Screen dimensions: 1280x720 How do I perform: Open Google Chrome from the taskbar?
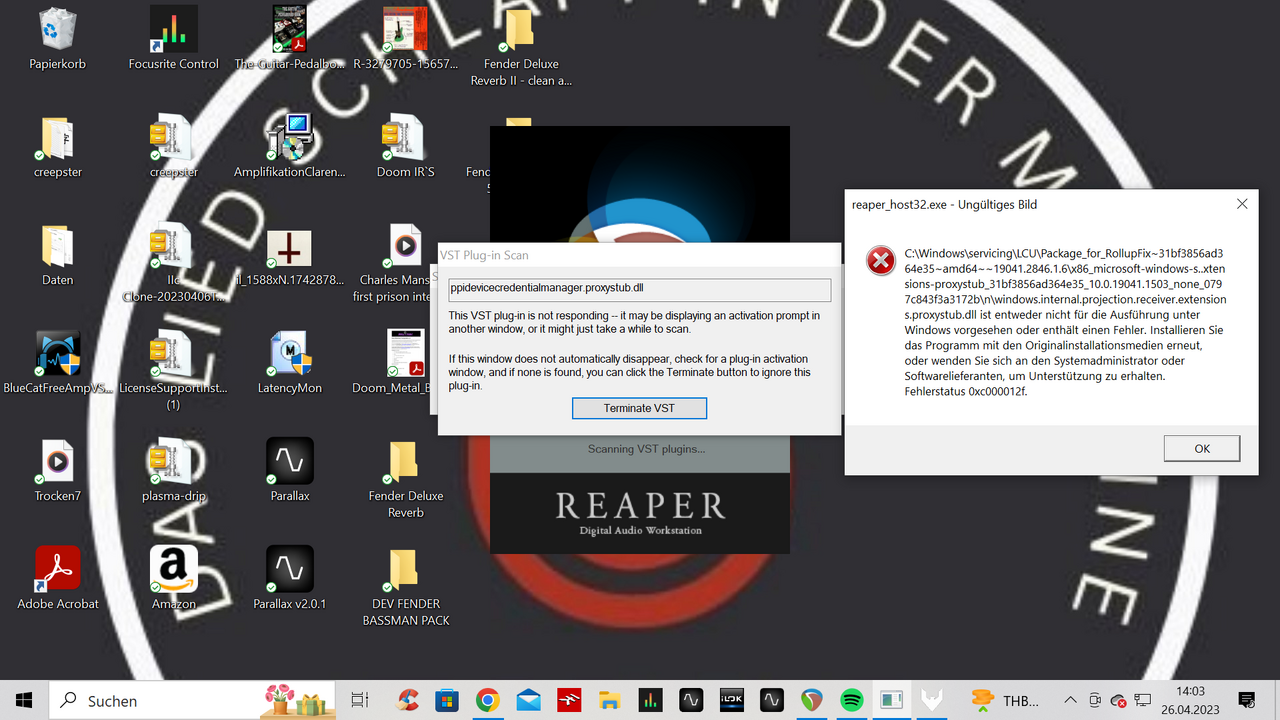(x=488, y=700)
